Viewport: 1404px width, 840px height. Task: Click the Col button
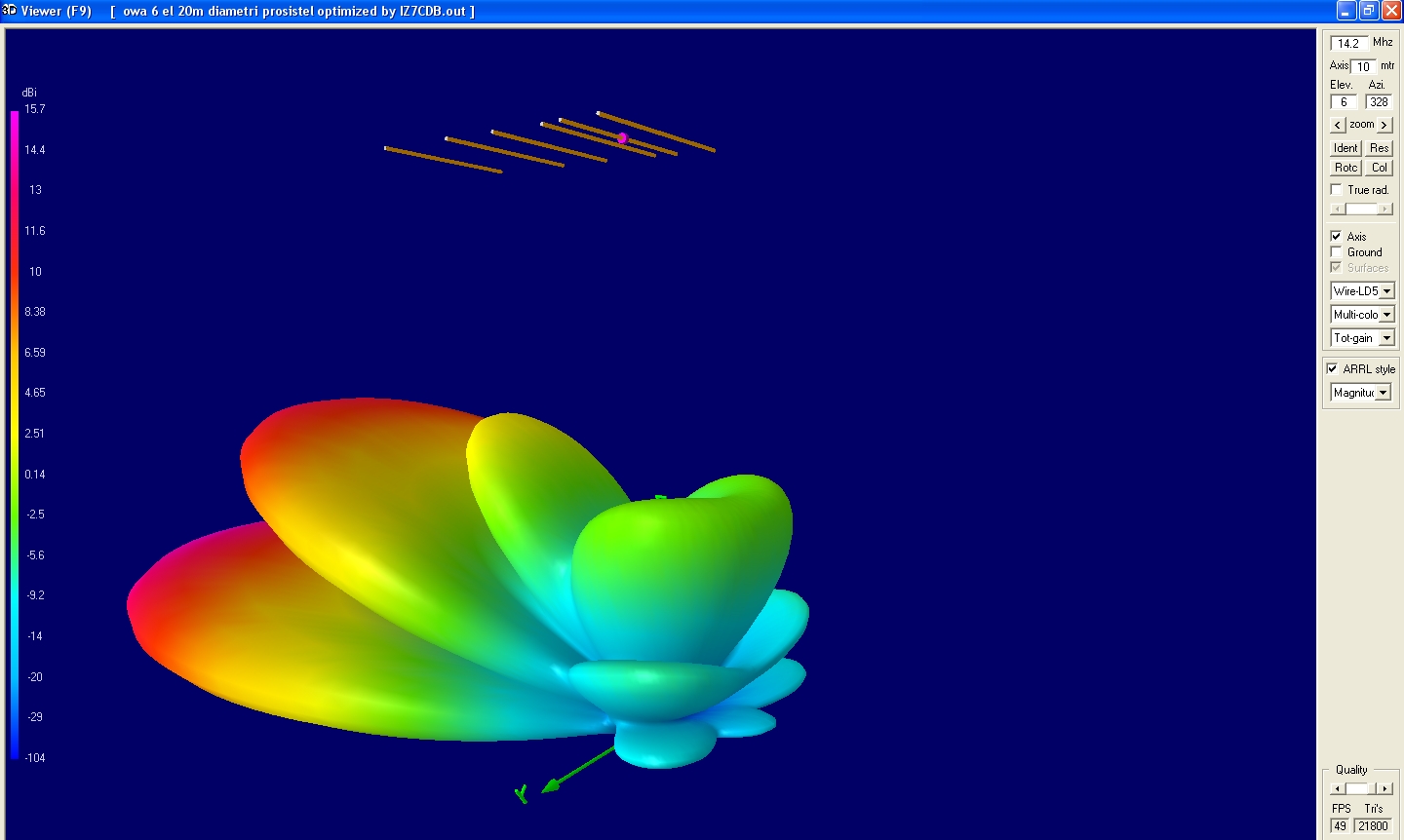tap(1379, 168)
